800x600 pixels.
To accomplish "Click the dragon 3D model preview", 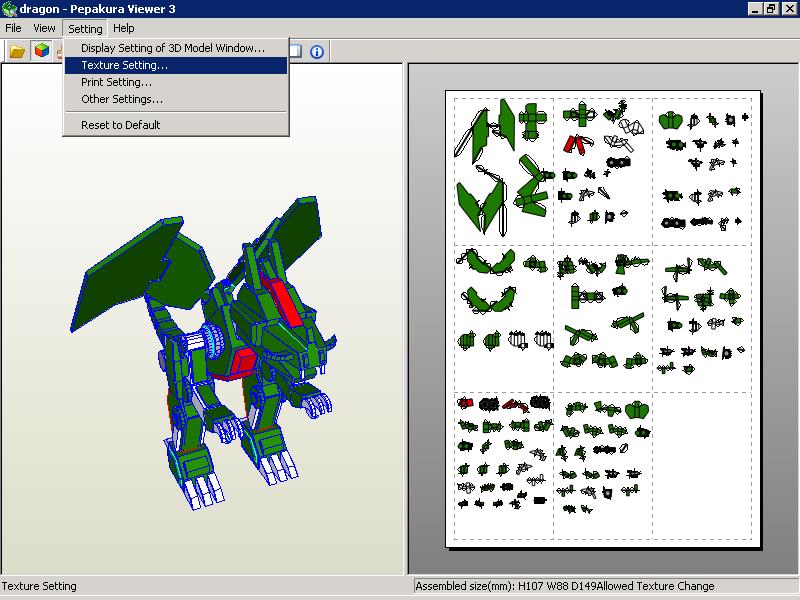I will point(203,352).
